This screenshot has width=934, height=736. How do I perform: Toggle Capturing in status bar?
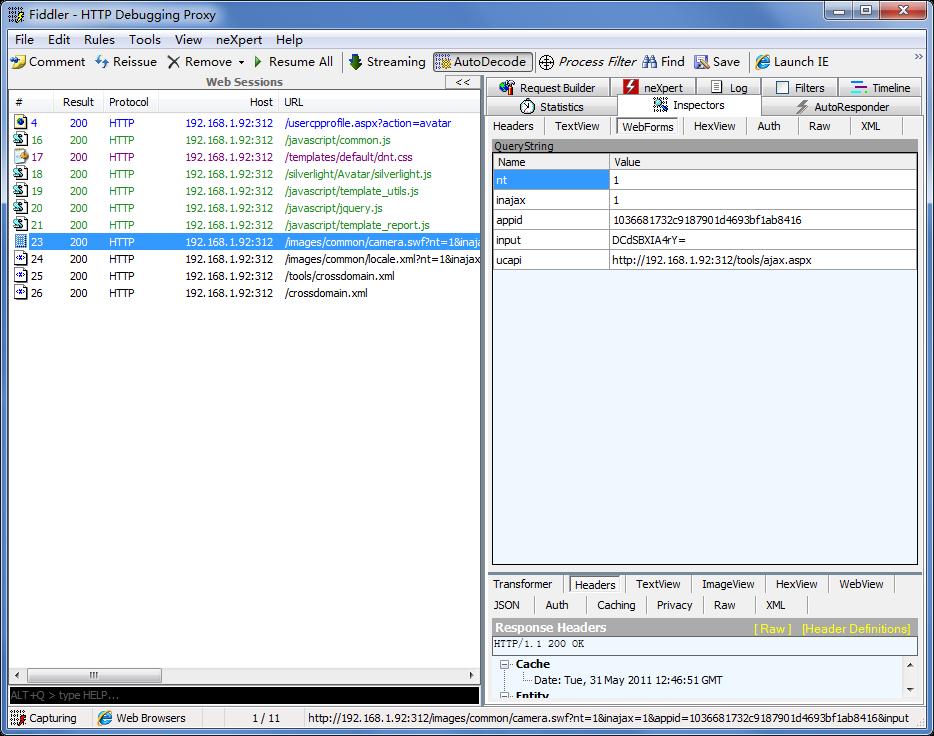point(43,718)
